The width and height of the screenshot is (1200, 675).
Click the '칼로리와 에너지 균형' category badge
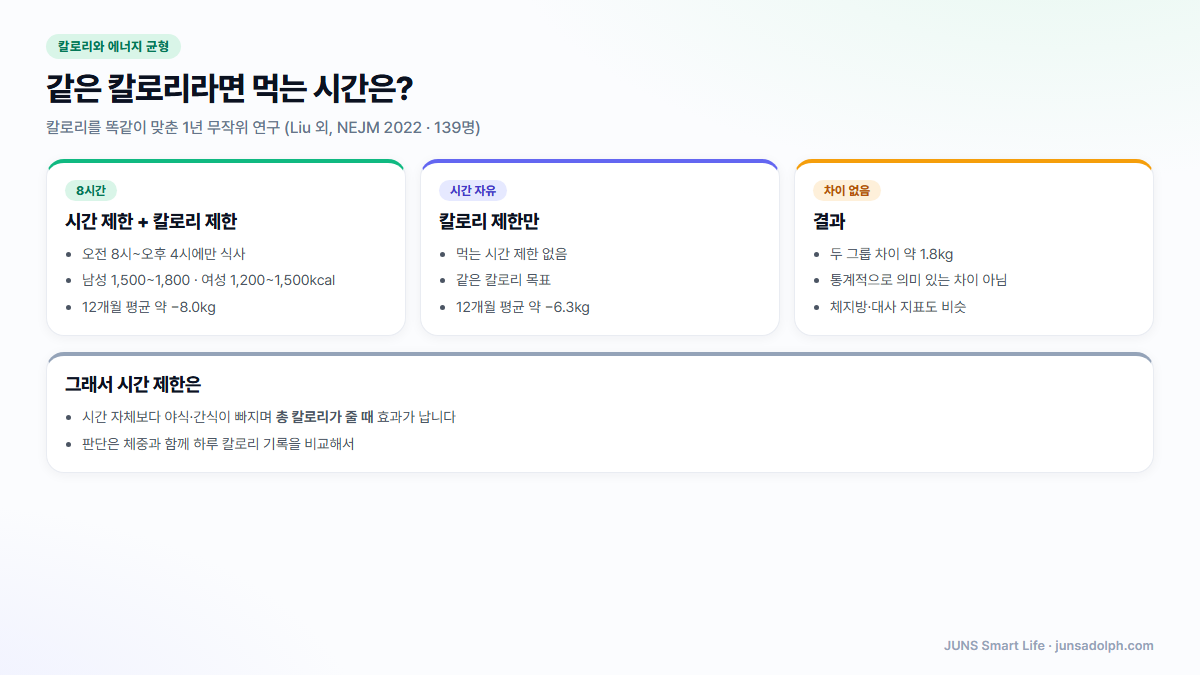113,46
